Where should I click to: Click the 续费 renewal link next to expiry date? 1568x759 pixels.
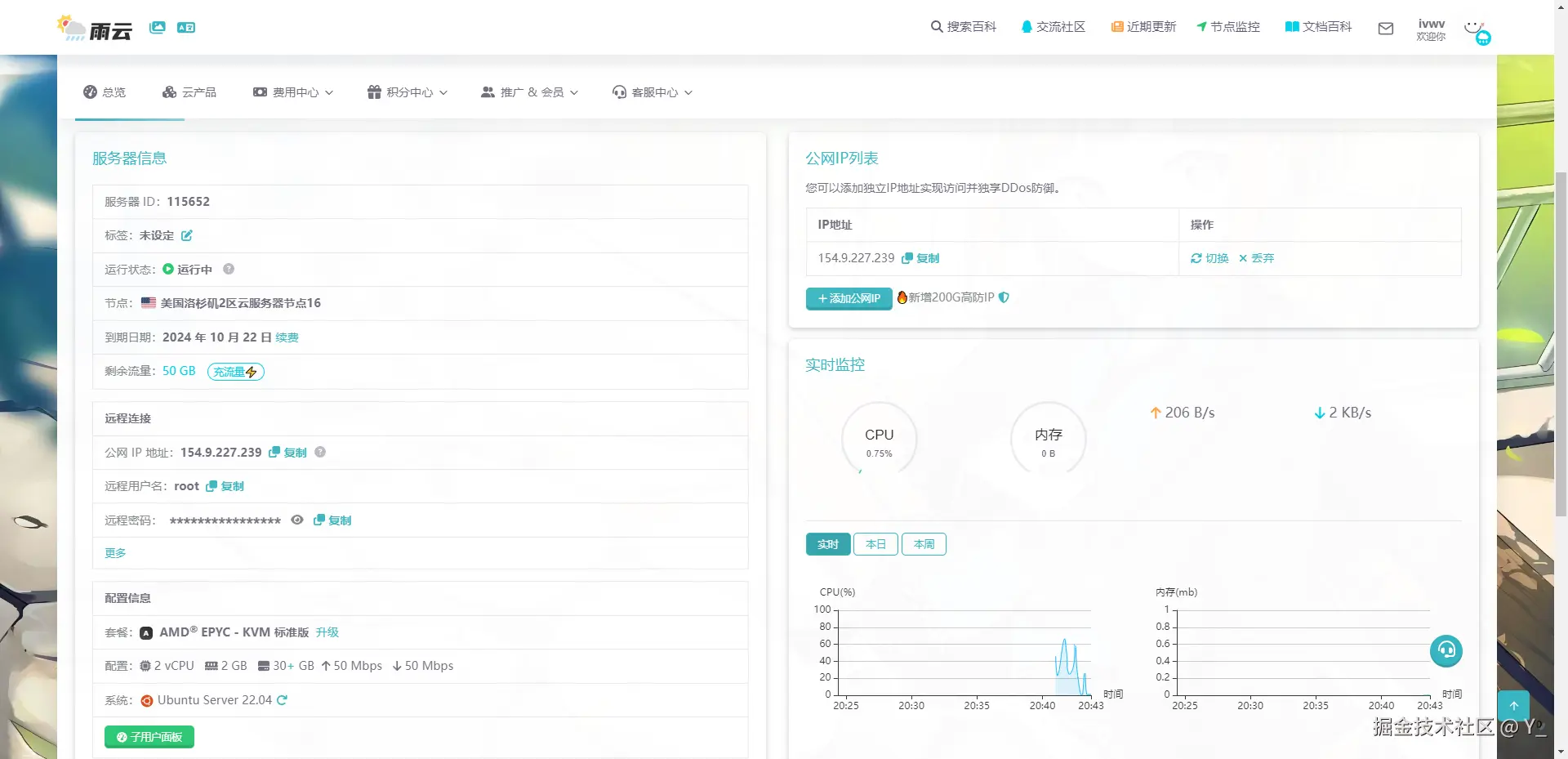287,337
